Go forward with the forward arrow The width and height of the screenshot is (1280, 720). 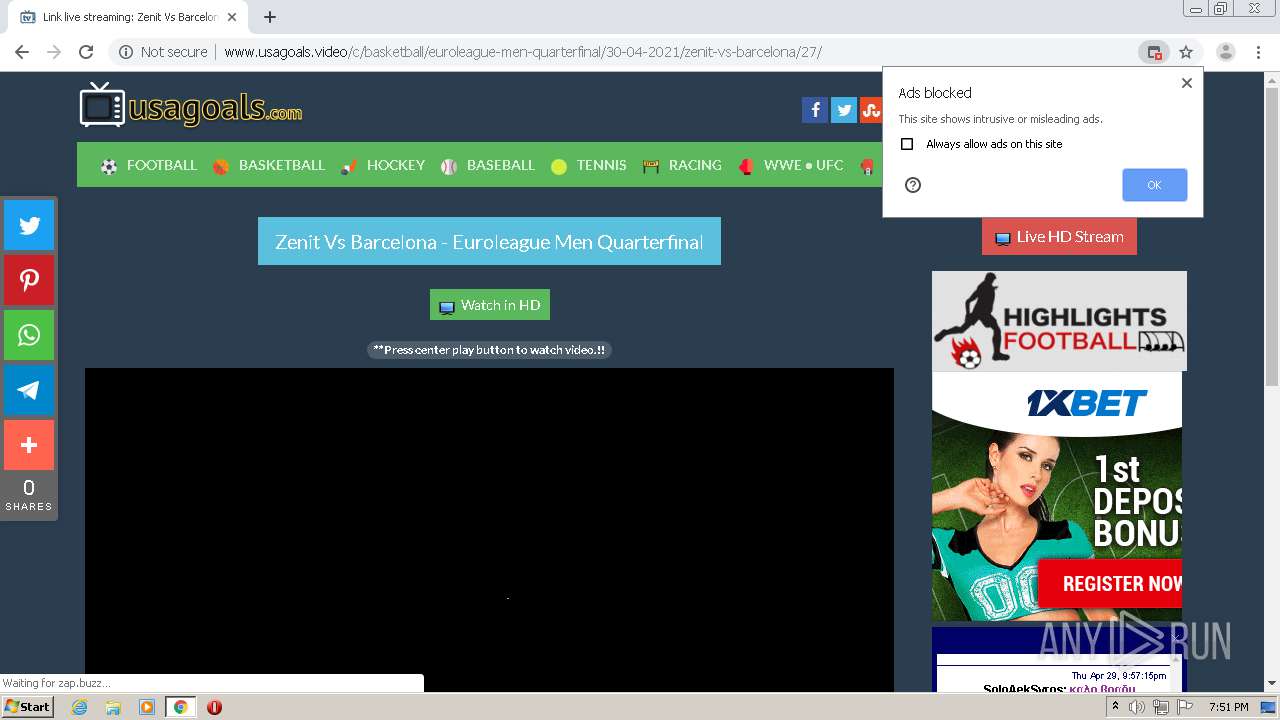point(54,52)
